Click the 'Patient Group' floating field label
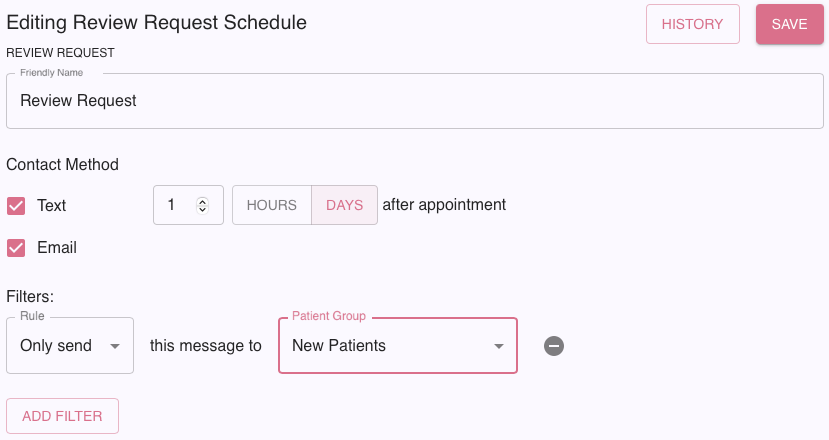The image size is (829, 440). 329,316
